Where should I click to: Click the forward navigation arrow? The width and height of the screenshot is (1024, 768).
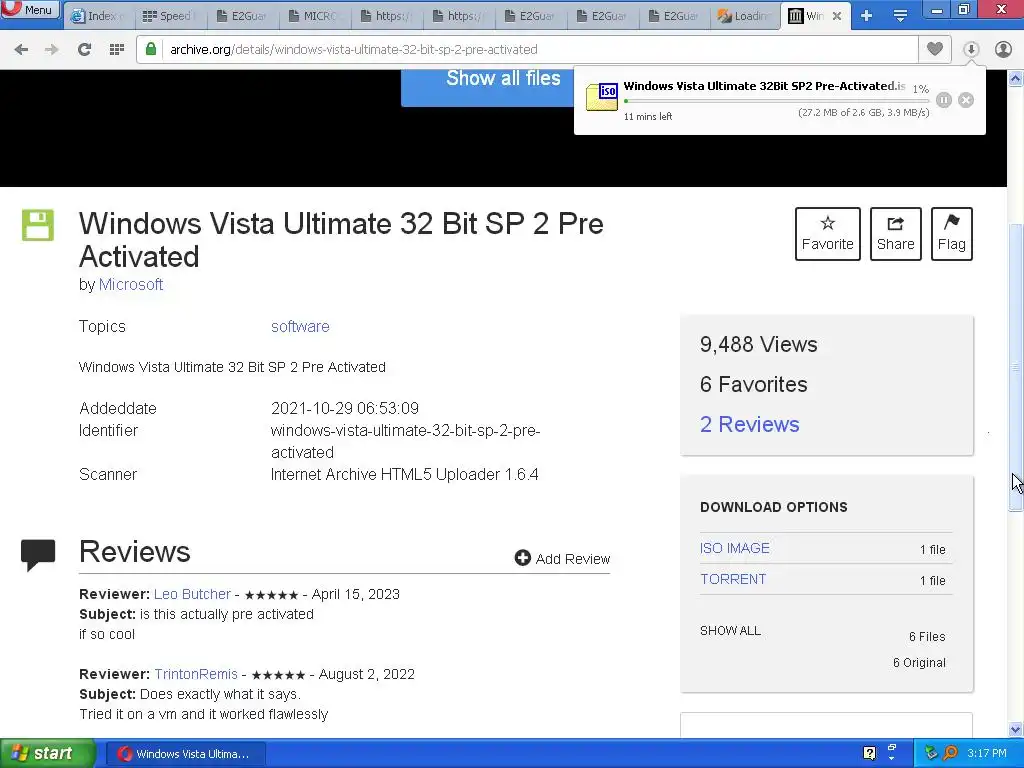tap(51, 49)
